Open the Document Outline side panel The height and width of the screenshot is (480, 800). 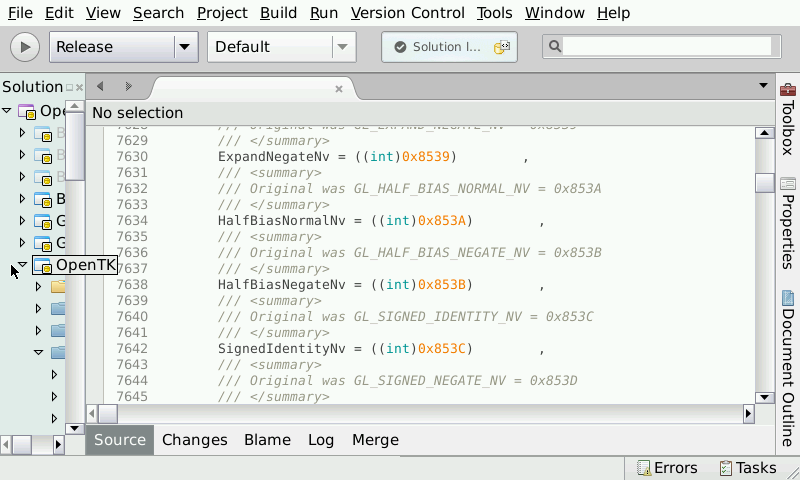[x=788, y=368]
